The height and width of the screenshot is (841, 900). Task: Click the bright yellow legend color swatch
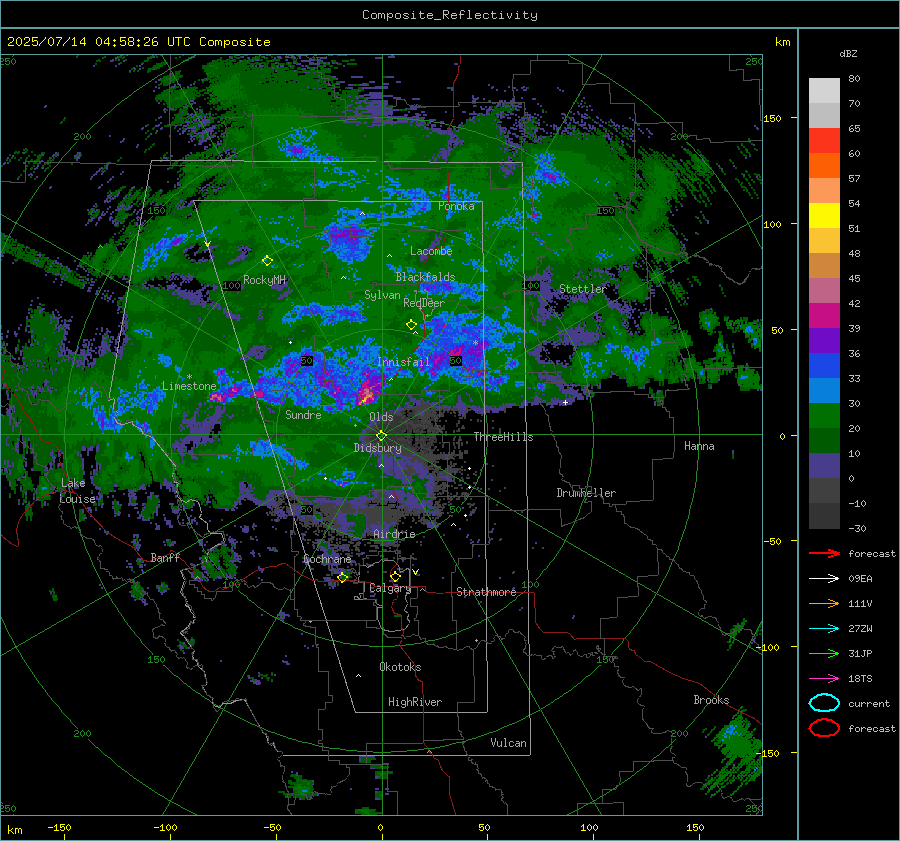tap(824, 216)
